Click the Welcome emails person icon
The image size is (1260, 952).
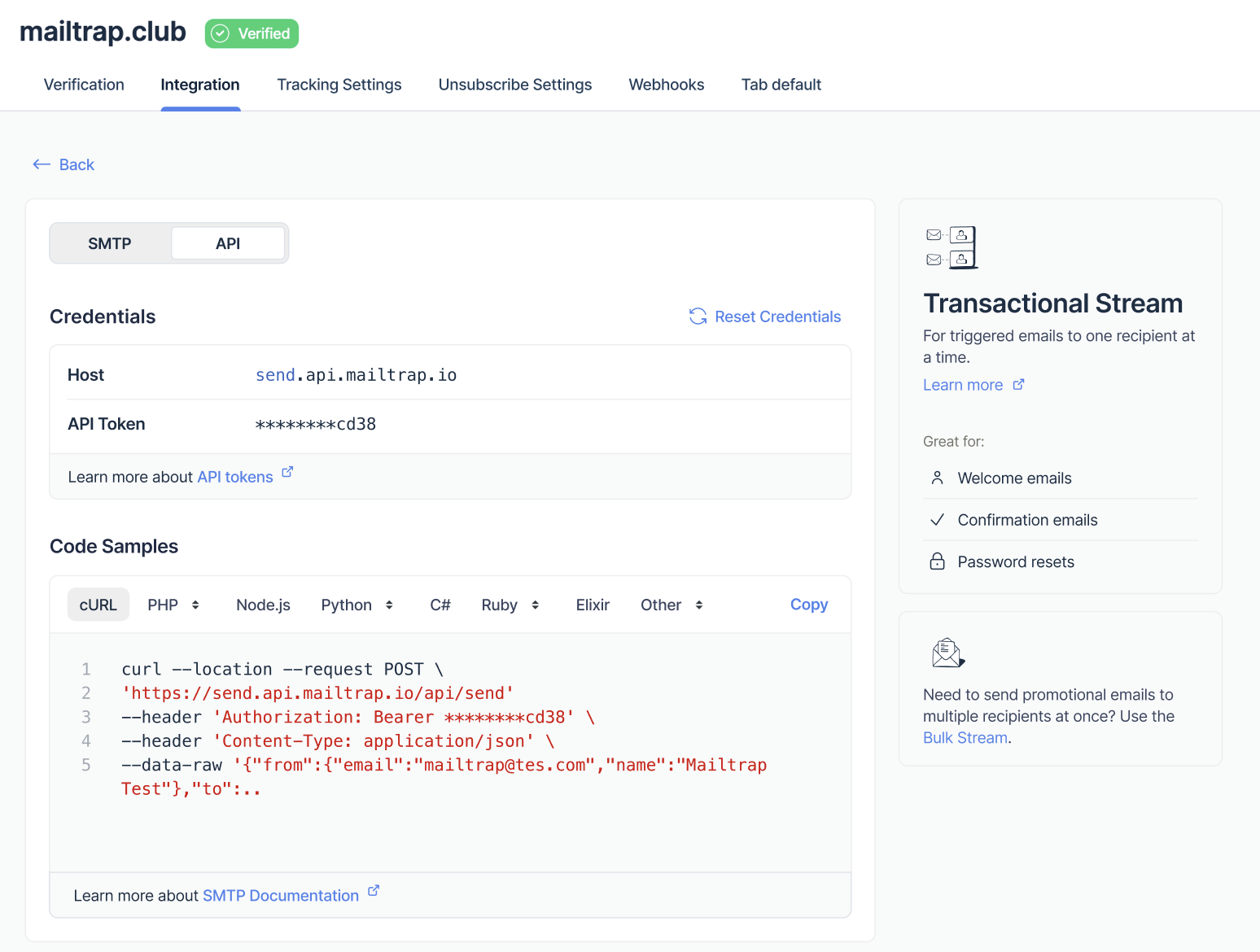(x=937, y=478)
